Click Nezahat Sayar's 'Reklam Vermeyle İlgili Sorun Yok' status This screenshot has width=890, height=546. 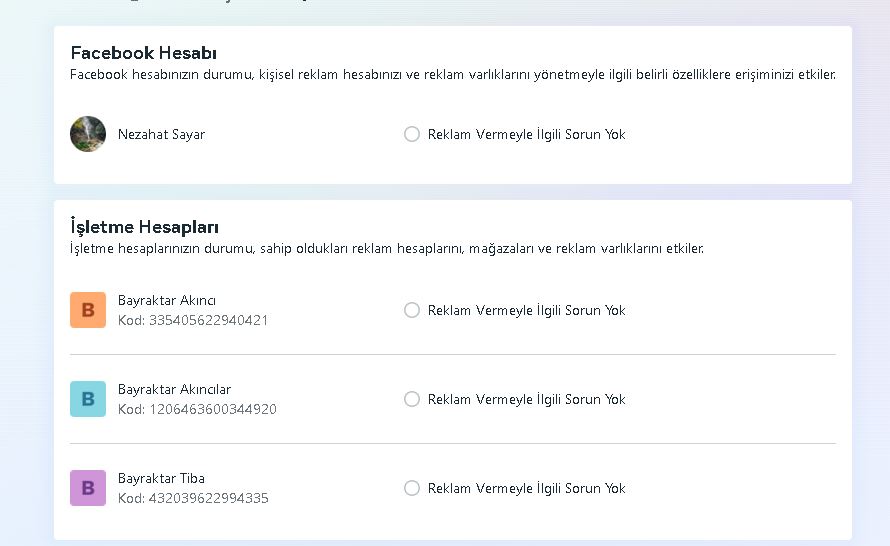click(x=526, y=135)
